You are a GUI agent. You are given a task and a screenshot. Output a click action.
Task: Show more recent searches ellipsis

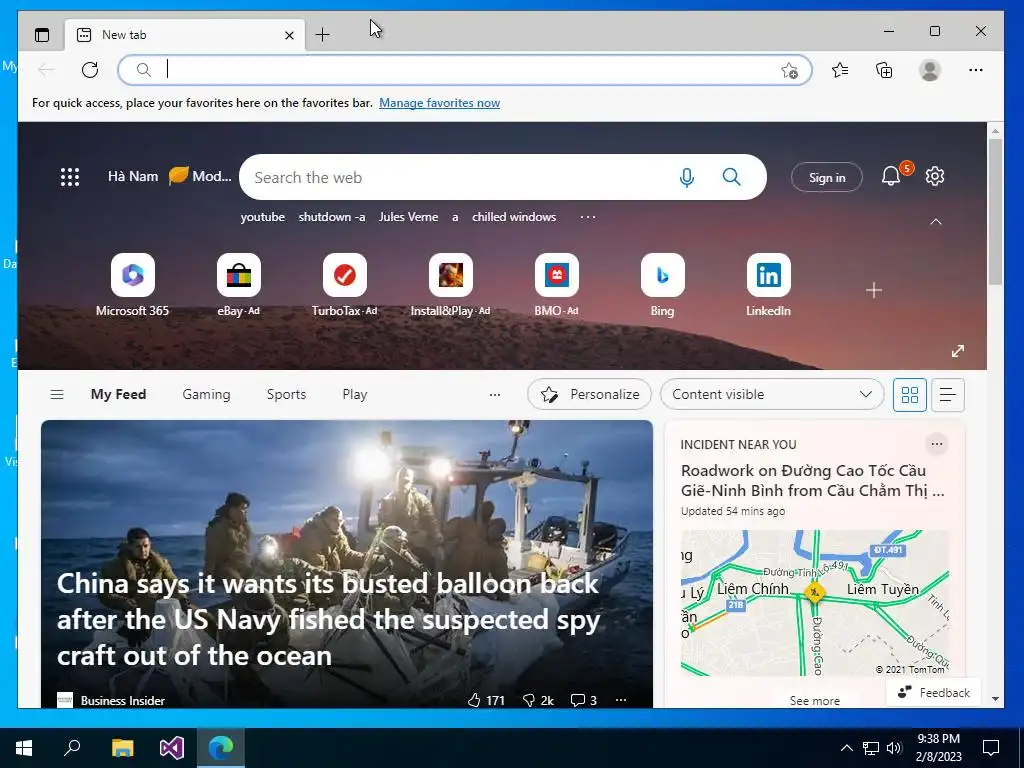588,217
